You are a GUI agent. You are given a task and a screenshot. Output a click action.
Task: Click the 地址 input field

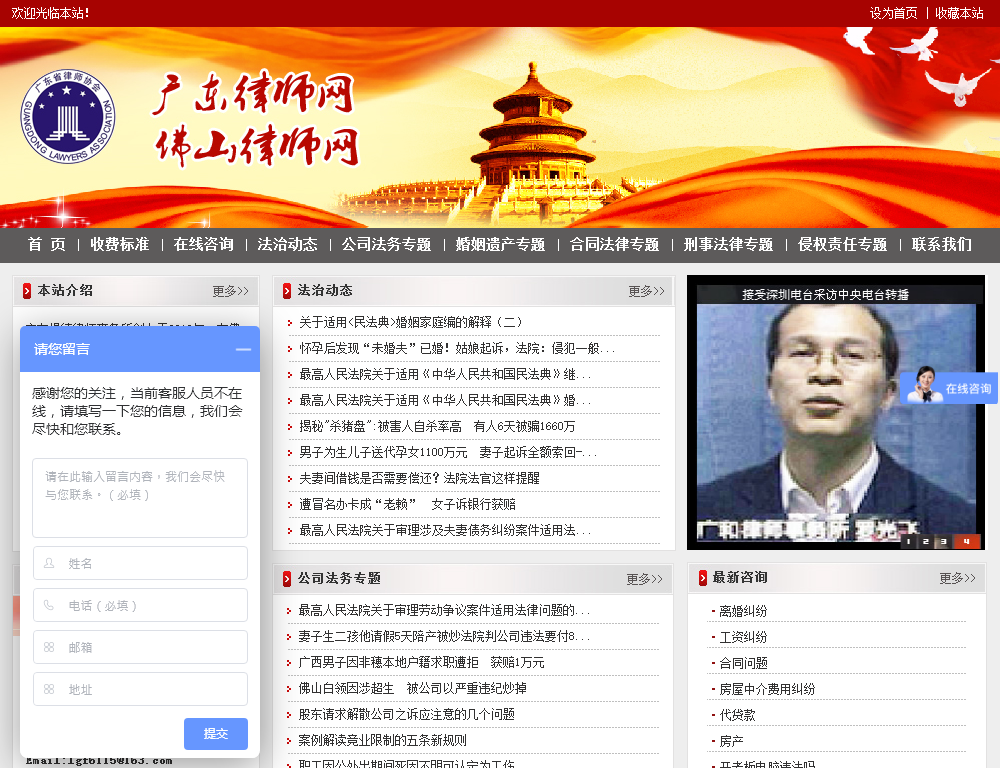[x=140, y=690]
